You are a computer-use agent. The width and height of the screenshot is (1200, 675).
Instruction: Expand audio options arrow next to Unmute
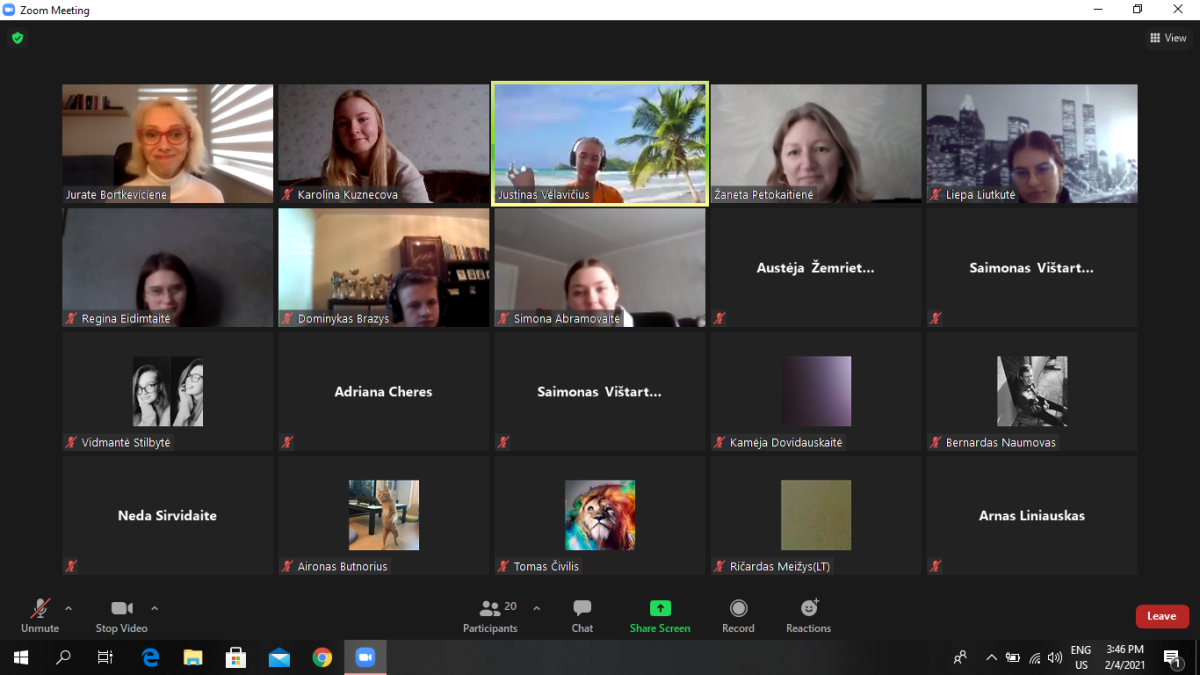click(x=68, y=608)
